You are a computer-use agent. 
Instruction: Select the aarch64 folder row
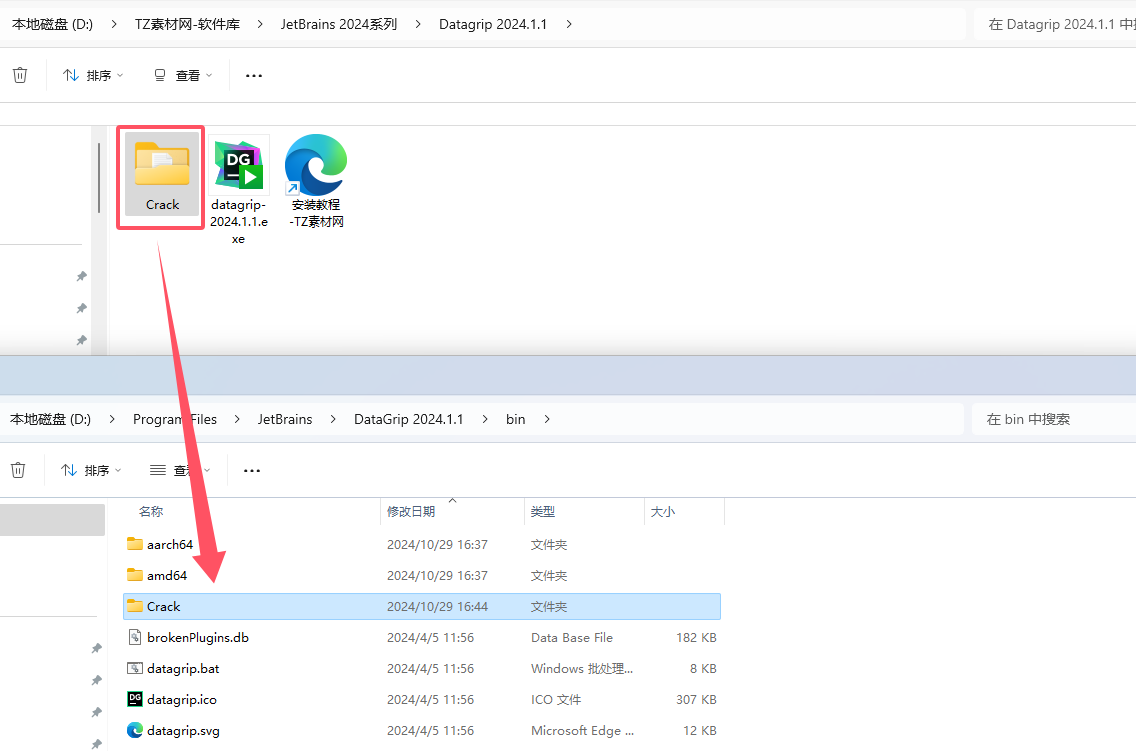tap(422, 545)
